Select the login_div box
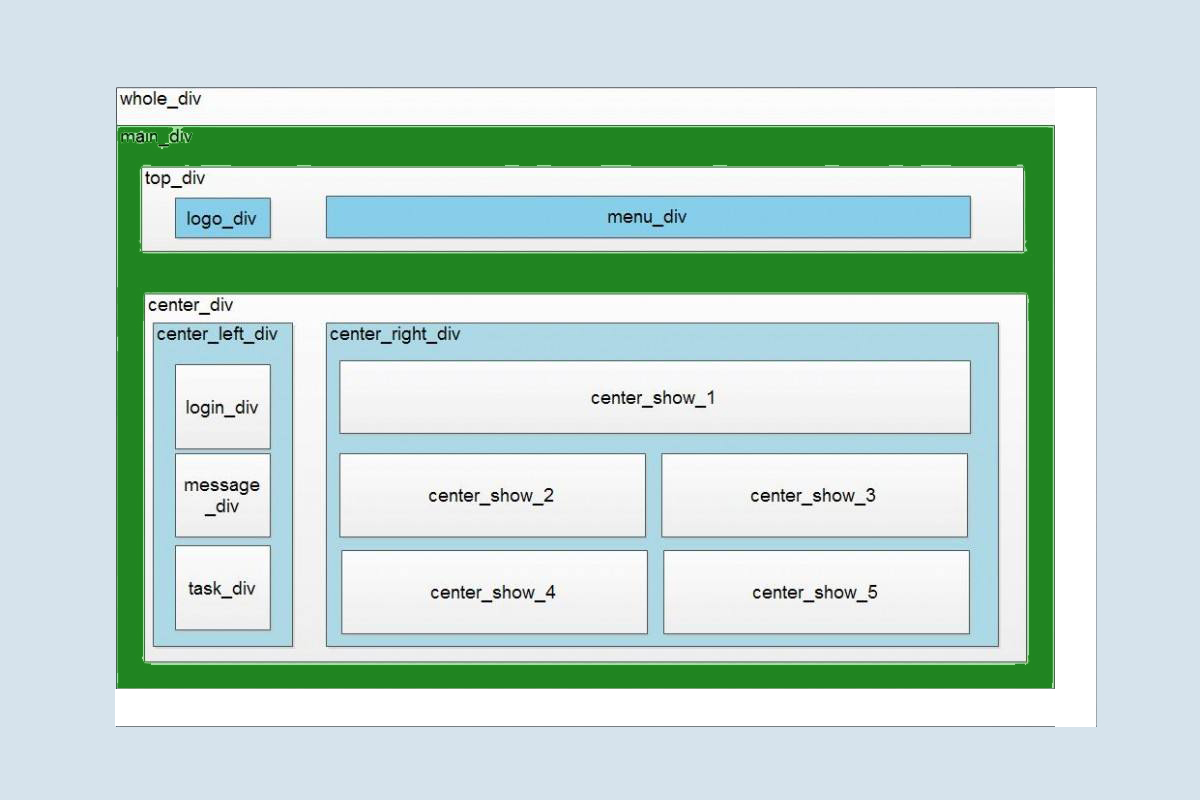 click(x=222, y=406)
